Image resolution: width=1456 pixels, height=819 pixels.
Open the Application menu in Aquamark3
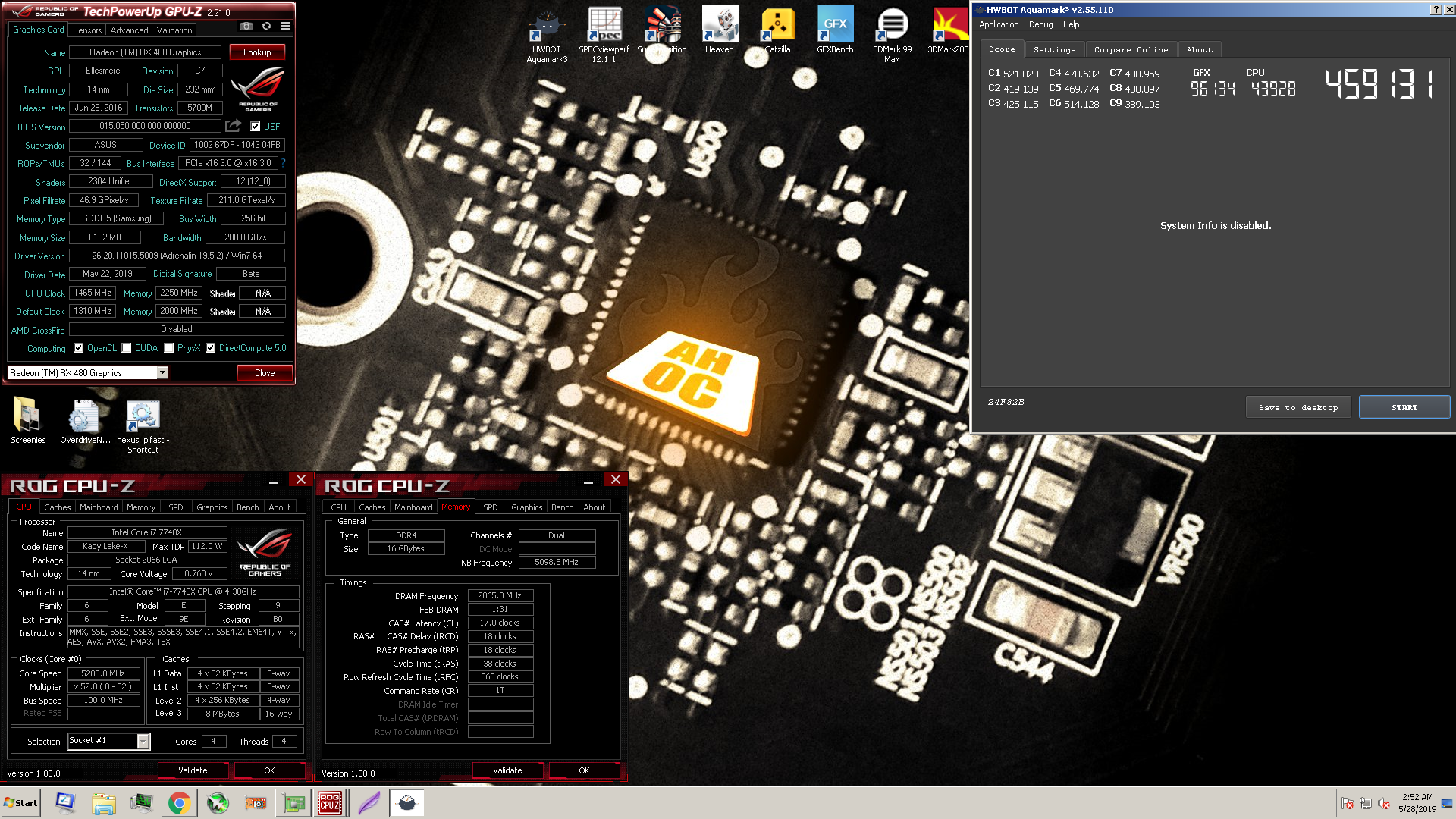coord(999,24)
